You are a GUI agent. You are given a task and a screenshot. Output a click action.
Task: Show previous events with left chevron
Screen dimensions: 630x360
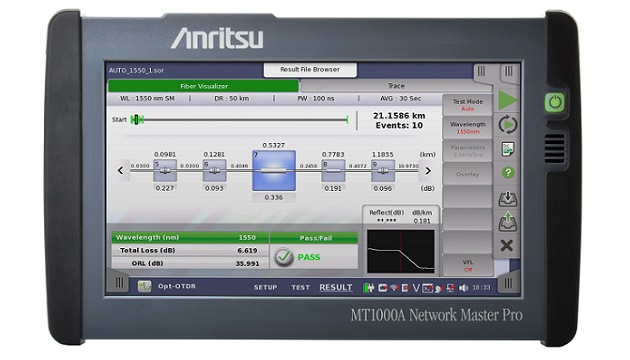(121, 171)
